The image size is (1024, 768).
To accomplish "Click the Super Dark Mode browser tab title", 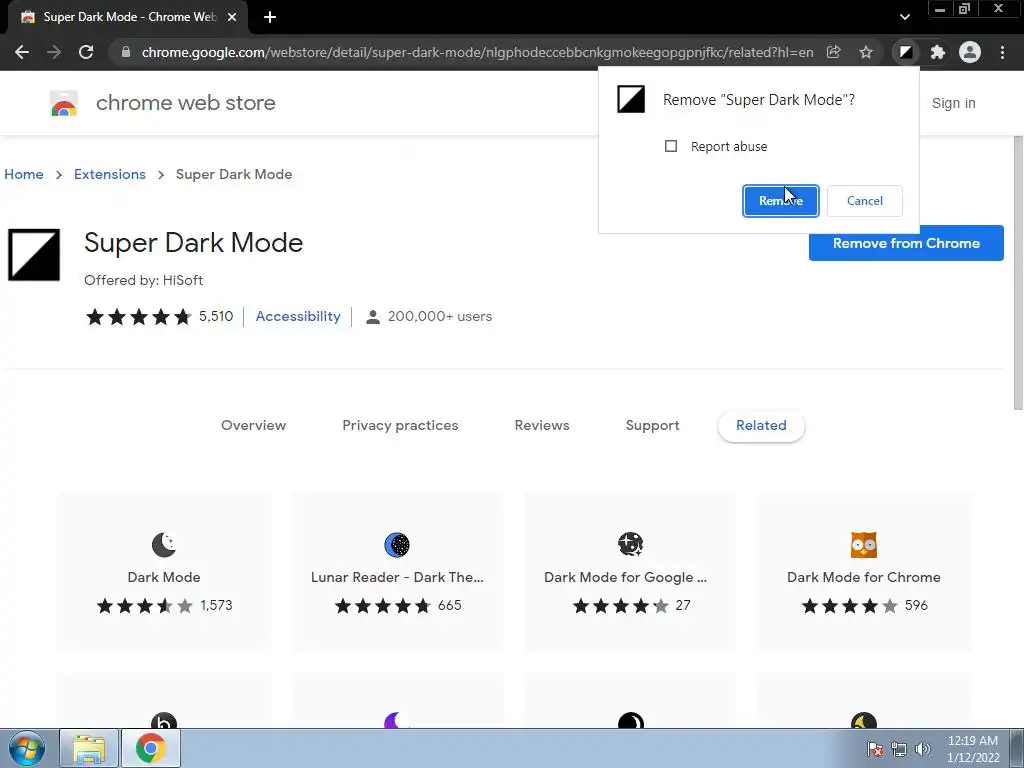I will click(x=129, y=17).
